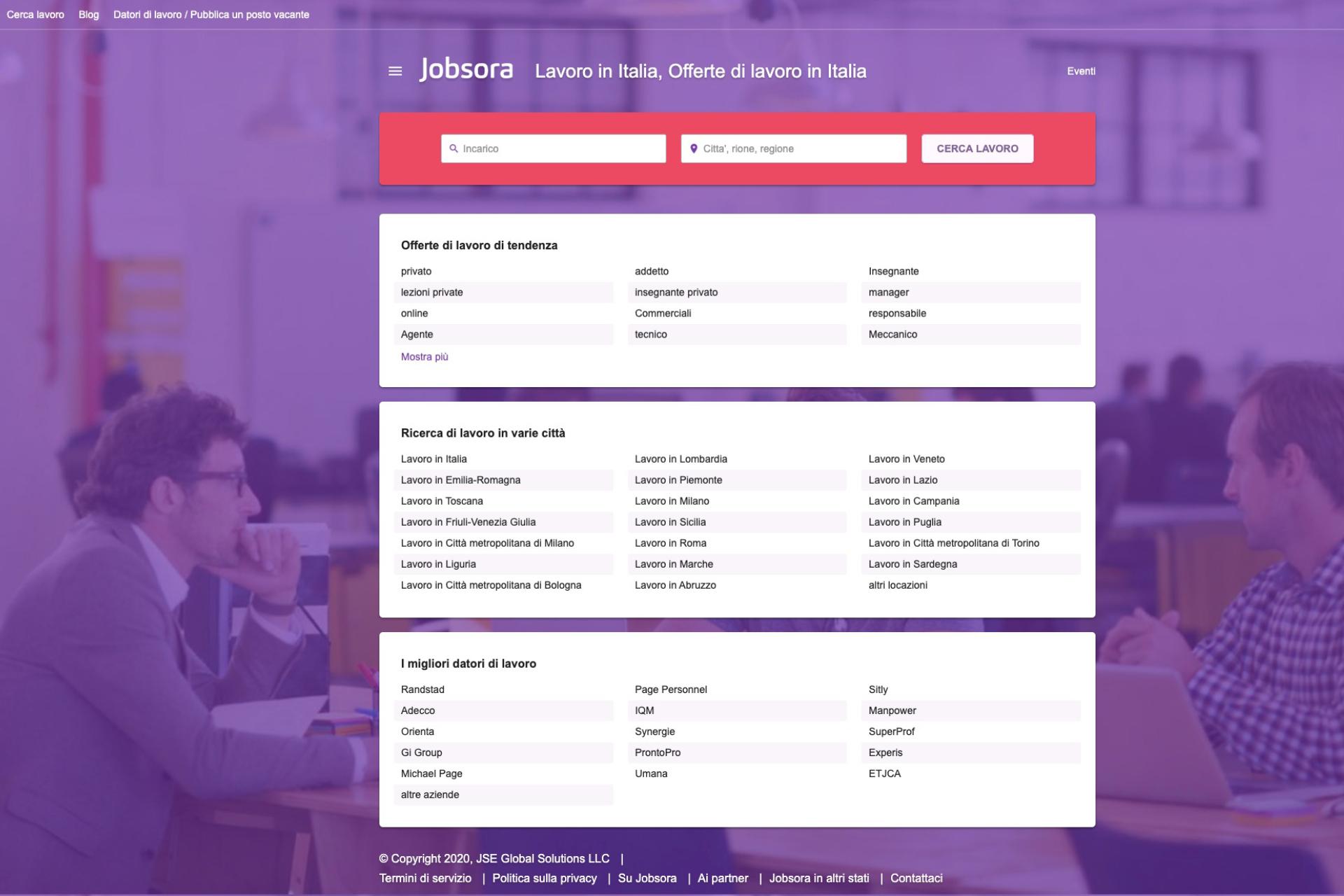Open Lavoro in Città metropolitana di Torino
Screen dimensions: 1344x896
pyautogui.click(x=954, y=543)
